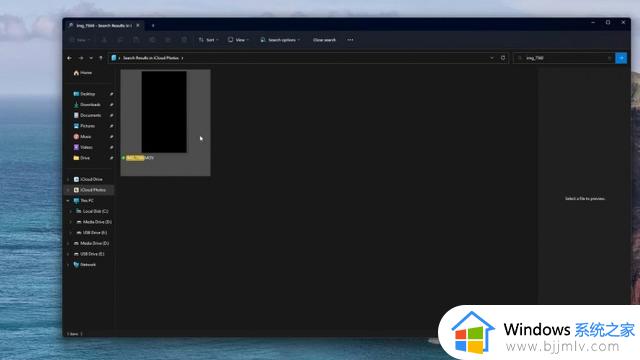Expand the Network tree node
This screenshot has height=360, width=640.
pos(68,264)
